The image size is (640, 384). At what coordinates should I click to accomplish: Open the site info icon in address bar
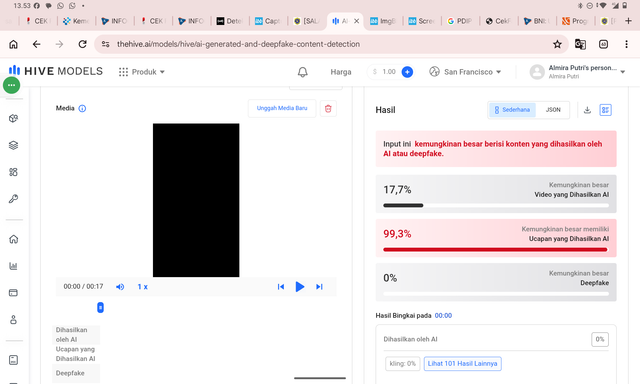[105, 44]
